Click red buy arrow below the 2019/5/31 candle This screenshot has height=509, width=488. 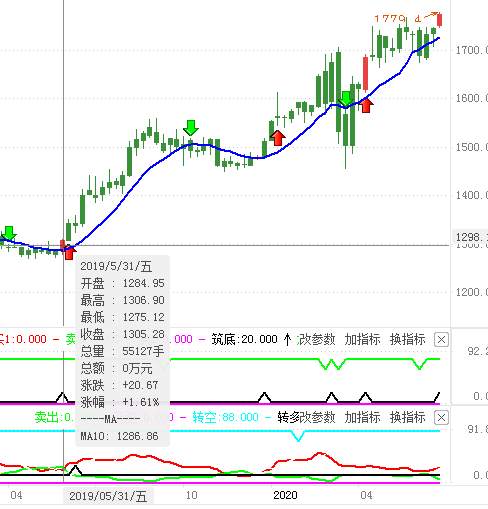pyautogui.click(x=69, y=253)
